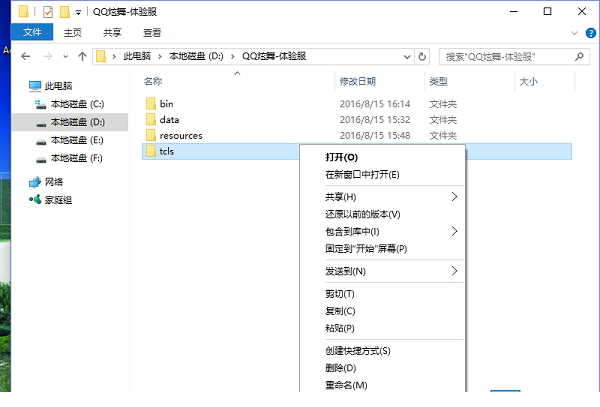Image resolution: width=600 pixels, height=407 pixels.
Task: Select the tcls folder icon
Action: [151, 151]
